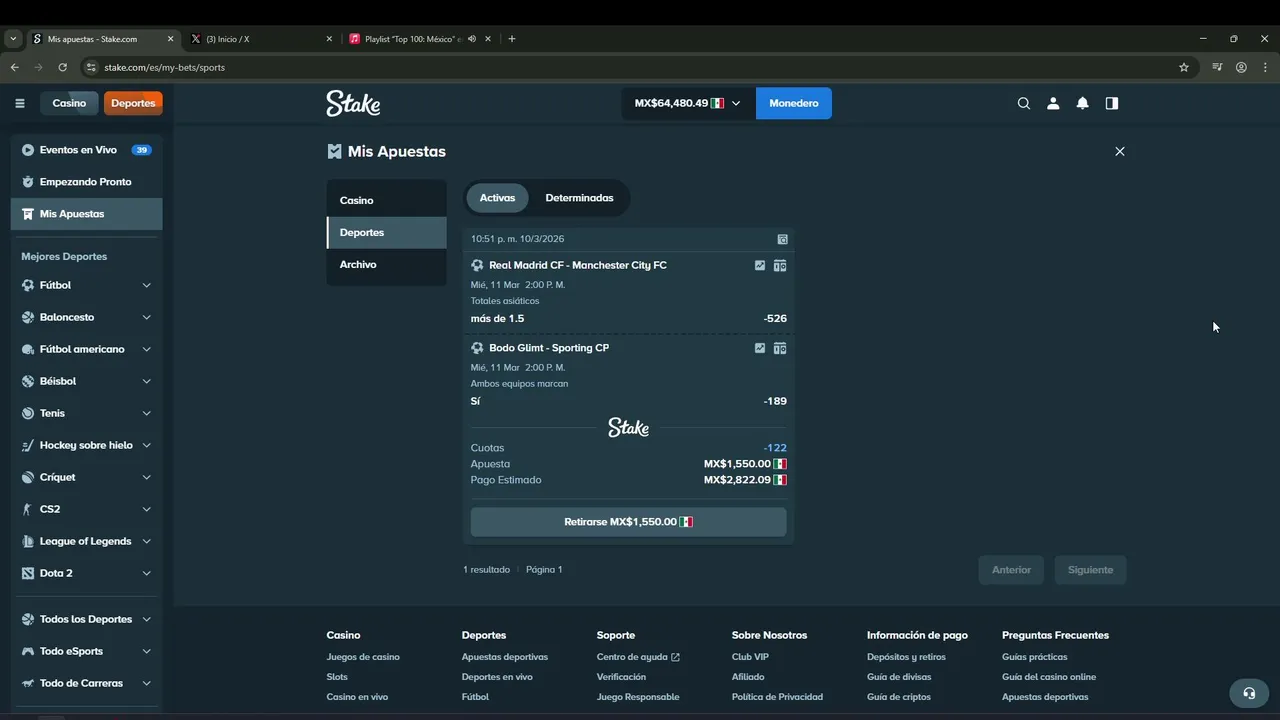The width and height of the screenshot is (1280, 720).
Task: Expand Todo eSports chevron
Action: [x=146, y=651]
